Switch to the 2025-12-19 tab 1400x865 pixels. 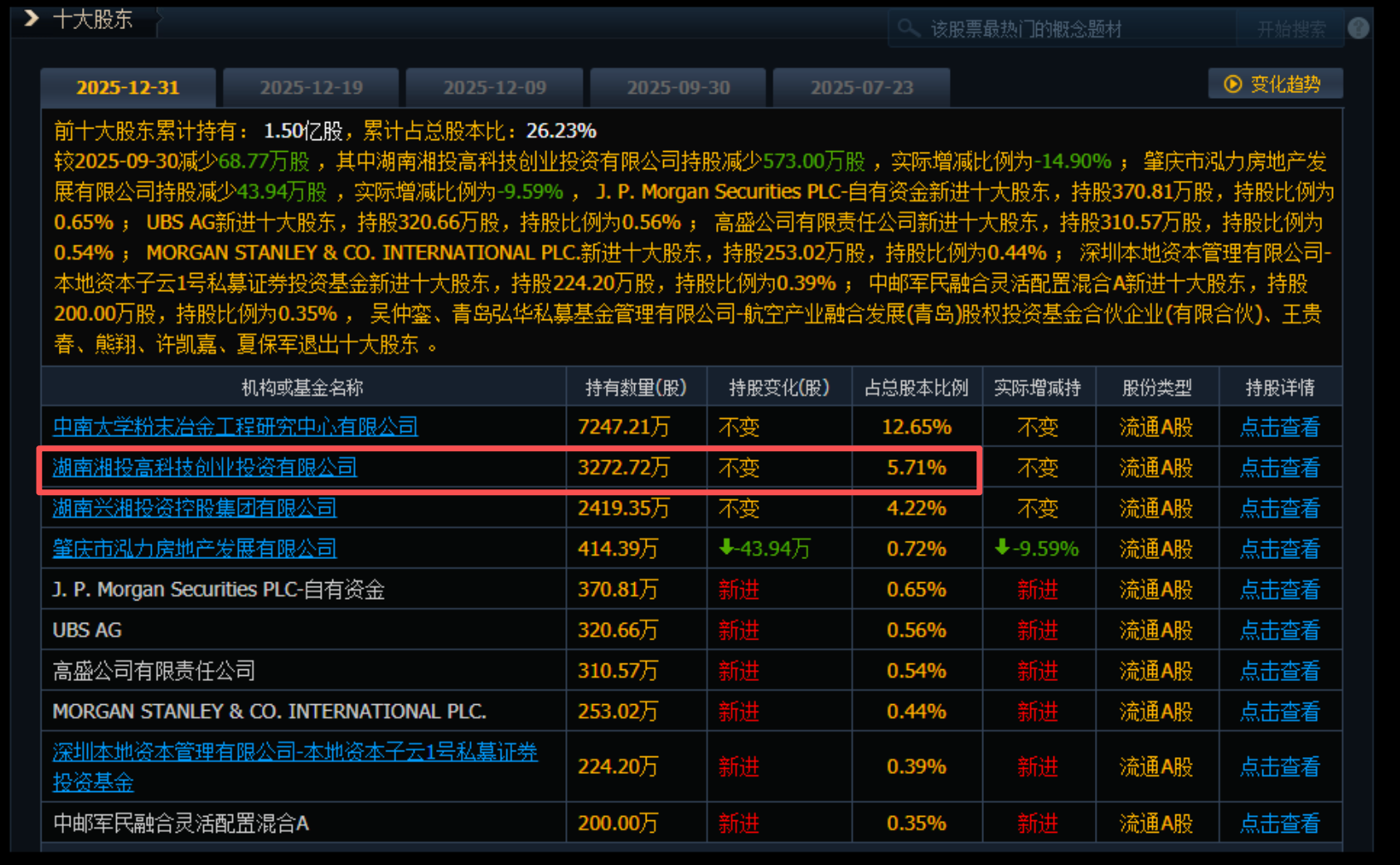point(311,88)
